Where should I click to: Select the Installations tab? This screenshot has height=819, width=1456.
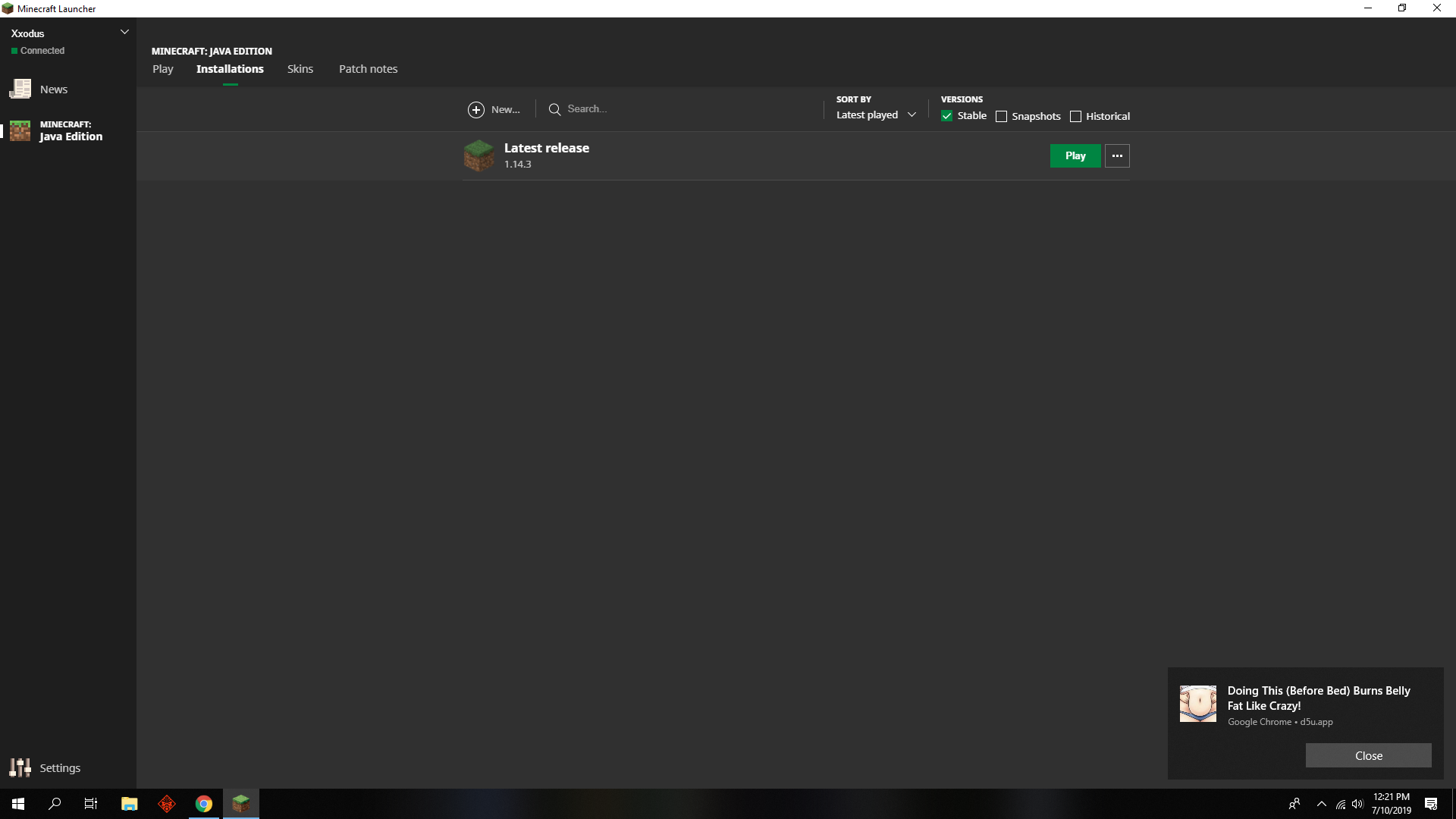tap(230, 69)
